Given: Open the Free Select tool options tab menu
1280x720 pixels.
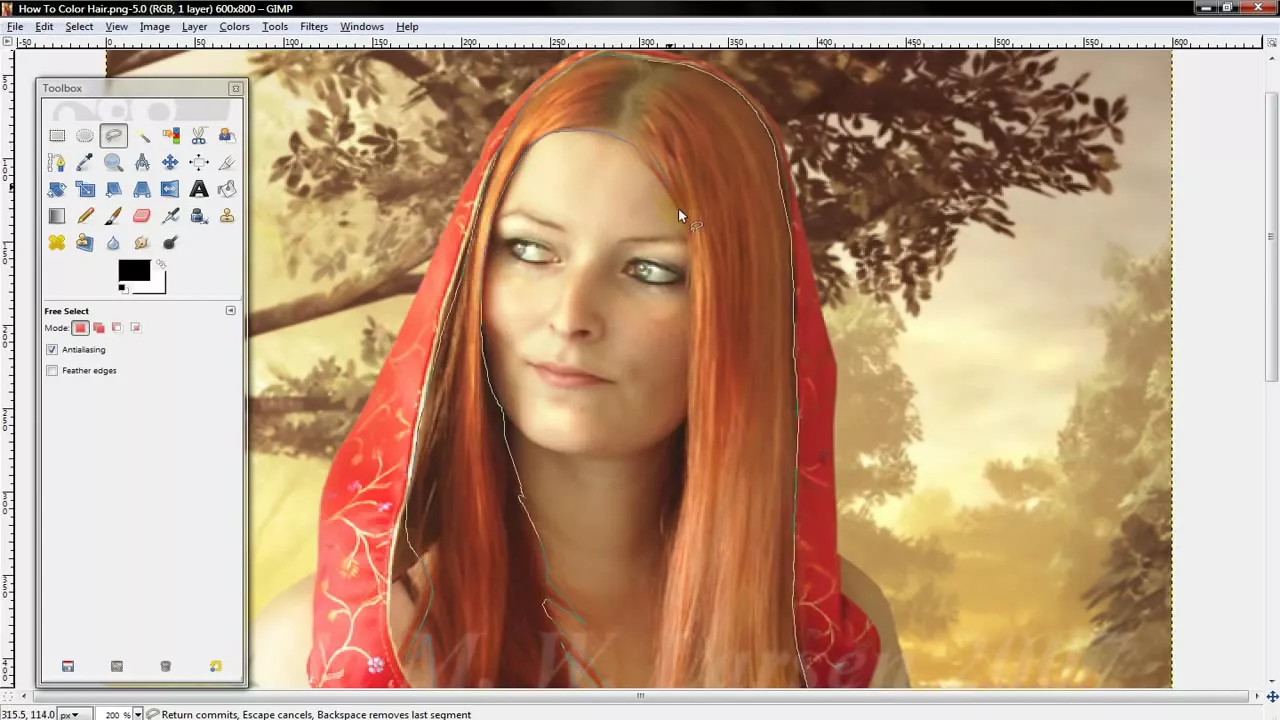Looking at the screenshot, I should (230, 311).
